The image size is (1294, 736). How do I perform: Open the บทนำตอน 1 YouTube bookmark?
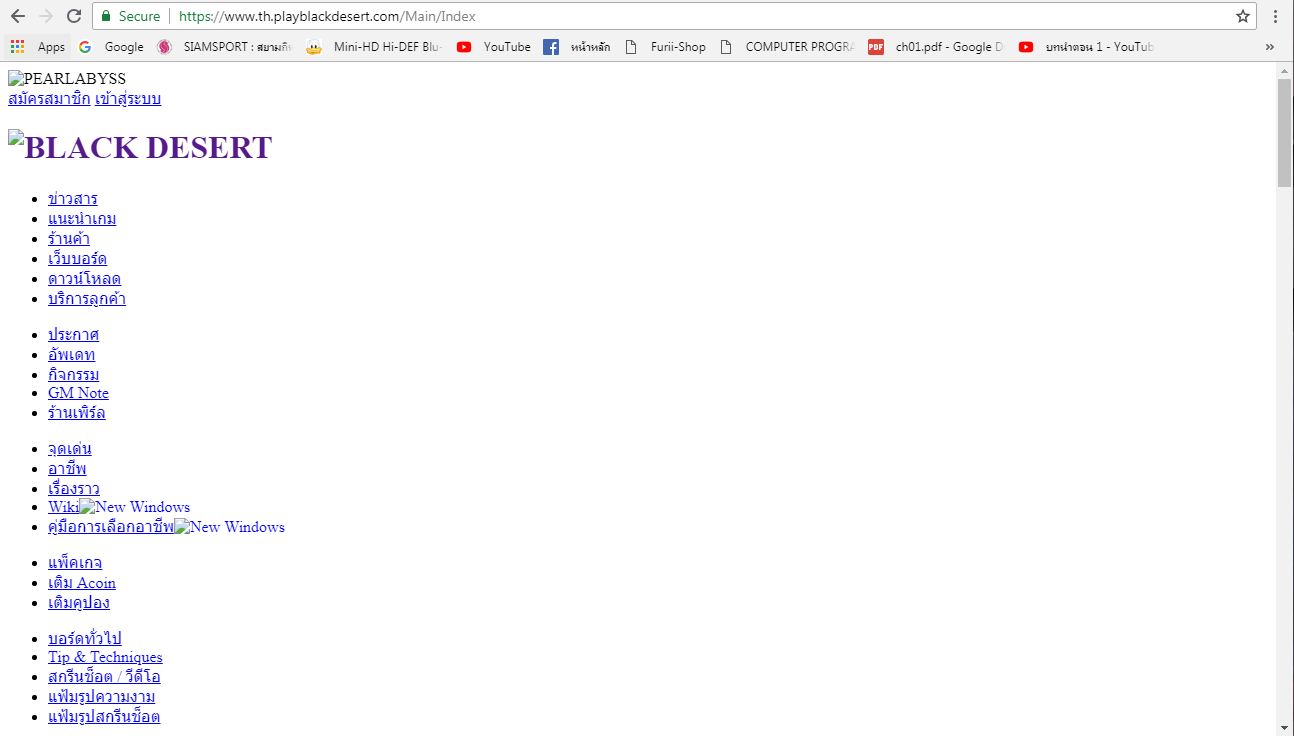(x=1086, y=47)
